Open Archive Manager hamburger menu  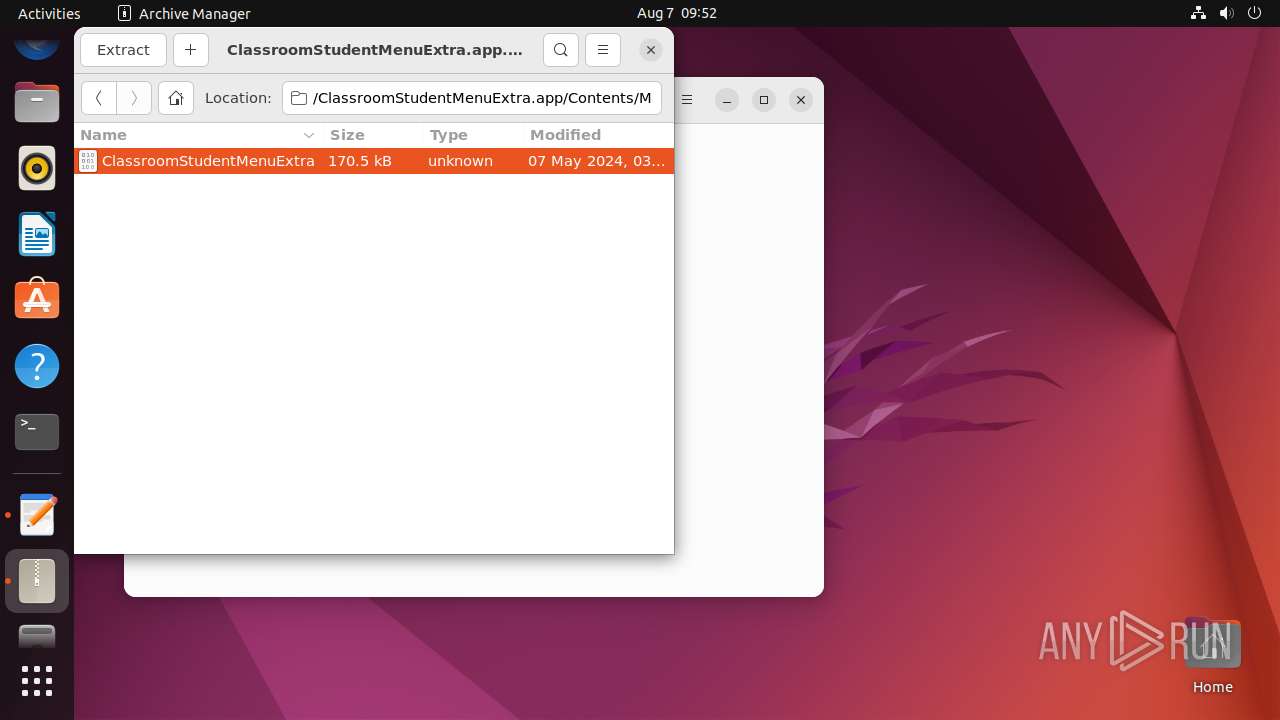click(603, 50)
